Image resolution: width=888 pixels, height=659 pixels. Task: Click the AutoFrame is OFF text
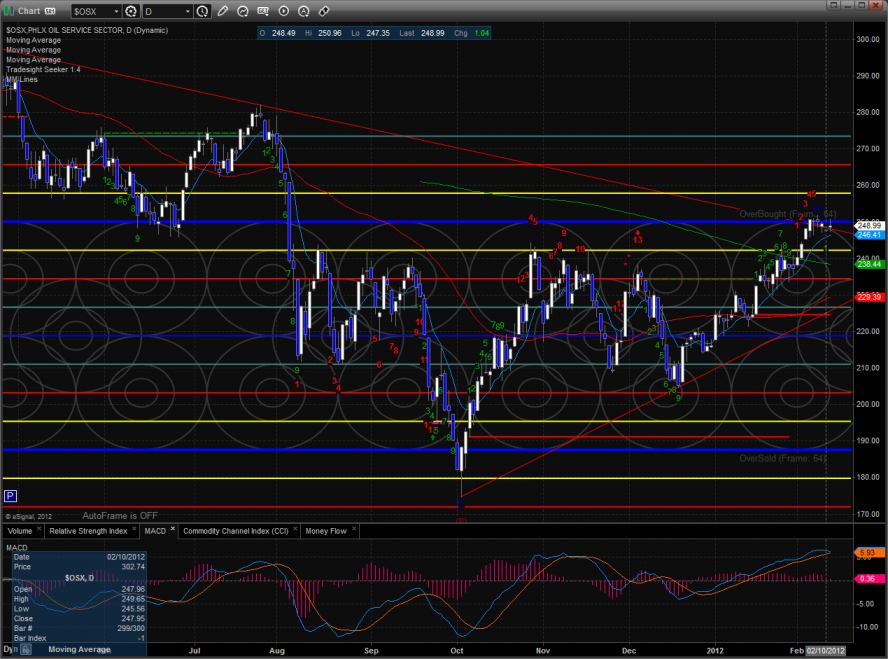[x=120, y=516]
